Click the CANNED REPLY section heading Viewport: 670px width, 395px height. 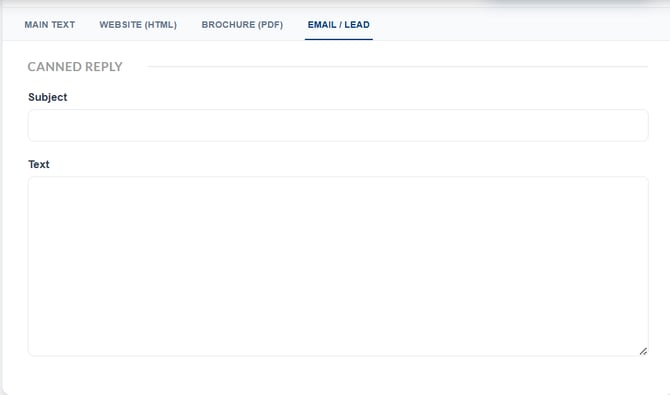coord(75,67)
